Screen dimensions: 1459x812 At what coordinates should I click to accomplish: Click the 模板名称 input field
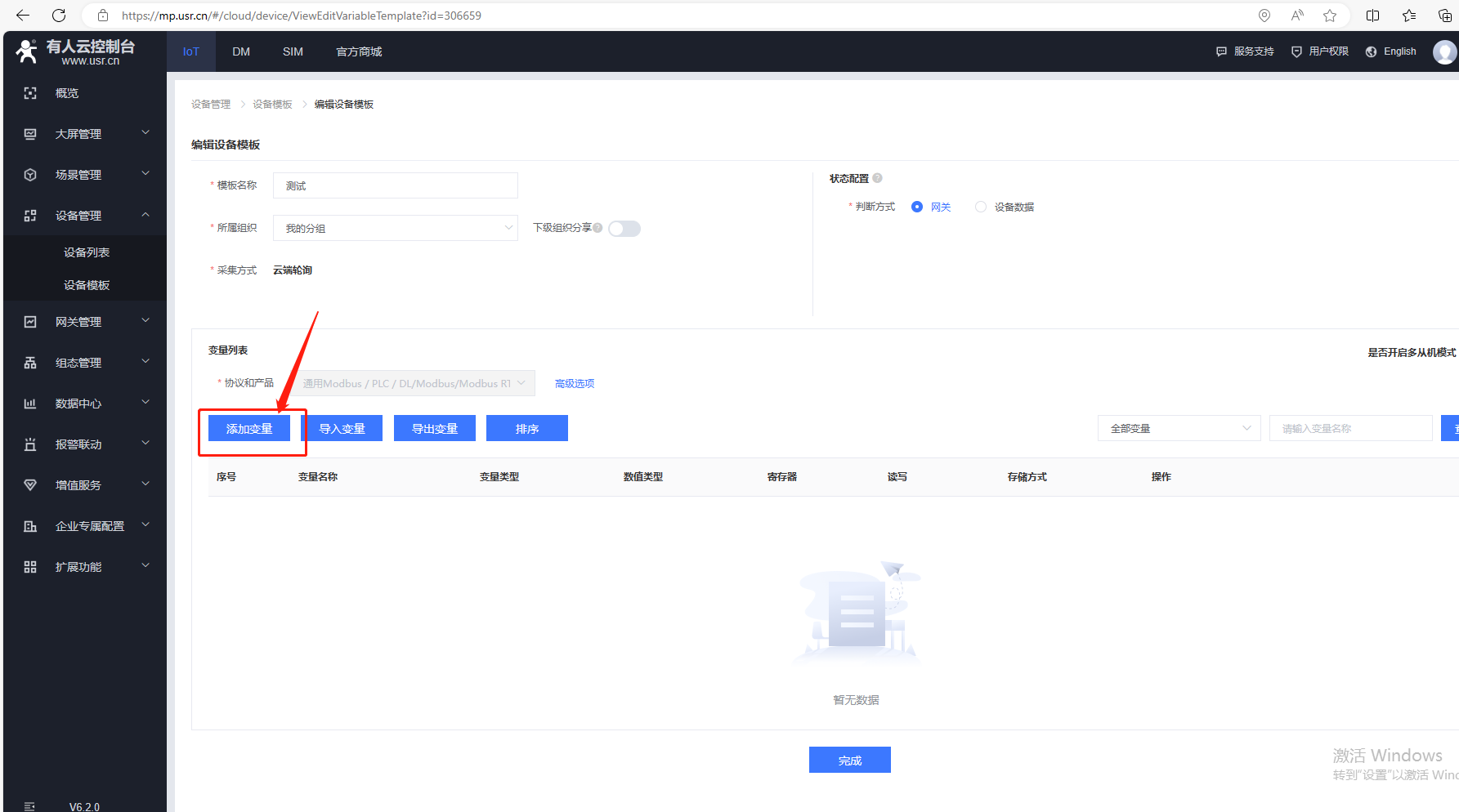coord(395,185)
